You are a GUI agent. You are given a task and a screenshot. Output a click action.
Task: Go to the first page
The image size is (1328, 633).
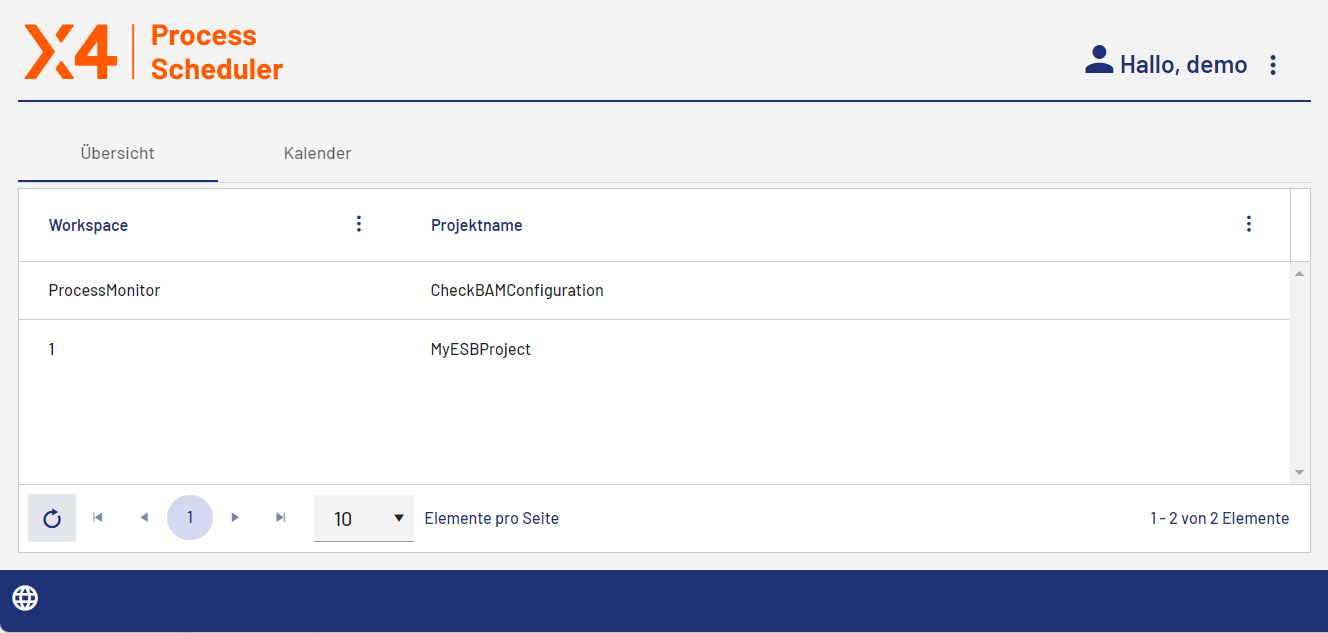98,518
